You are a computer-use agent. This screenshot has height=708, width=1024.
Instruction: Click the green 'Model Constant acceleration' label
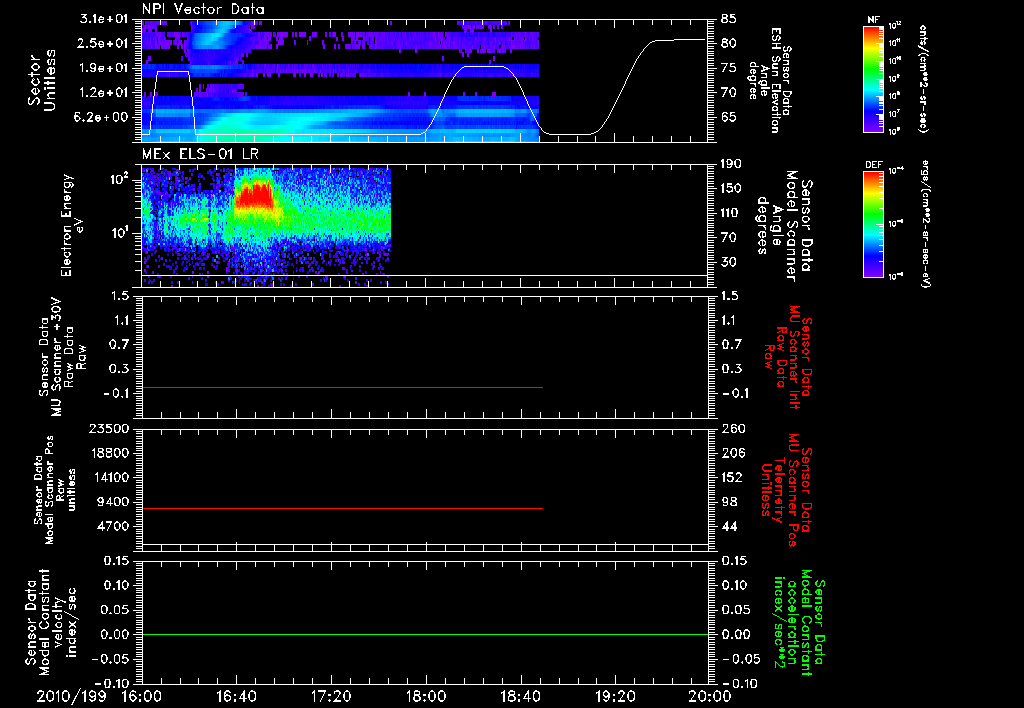[798, 623]
